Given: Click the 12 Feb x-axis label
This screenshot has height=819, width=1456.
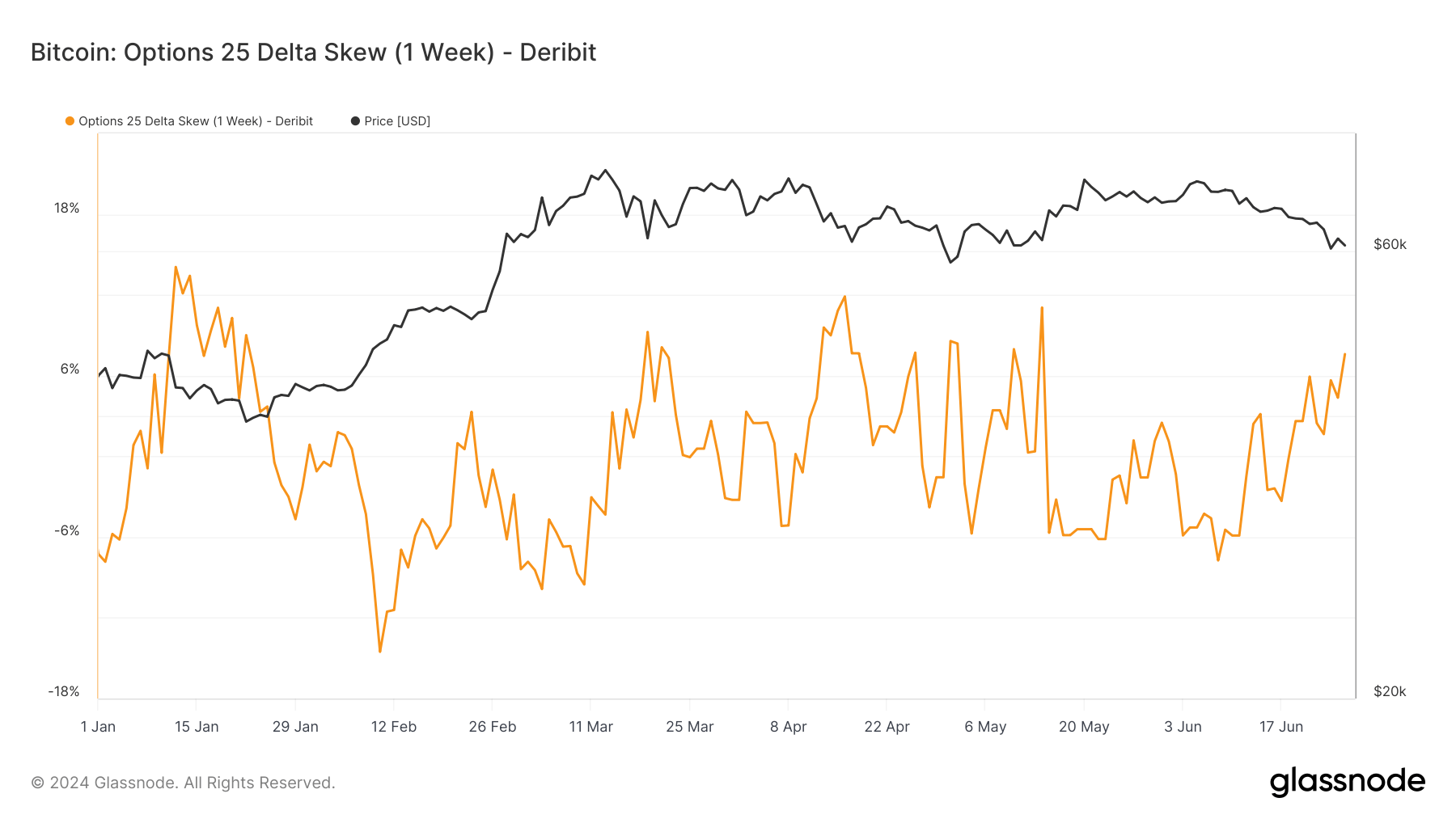Looking at the screenshot, I should click(394, 727).
